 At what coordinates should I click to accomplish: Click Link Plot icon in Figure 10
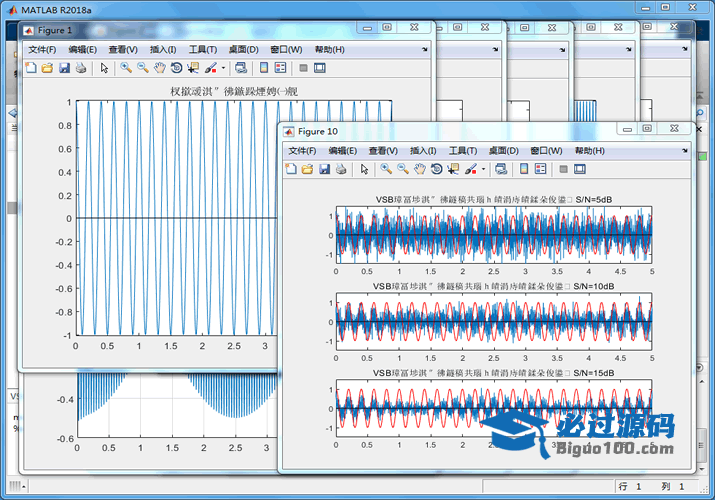point(501,169)
